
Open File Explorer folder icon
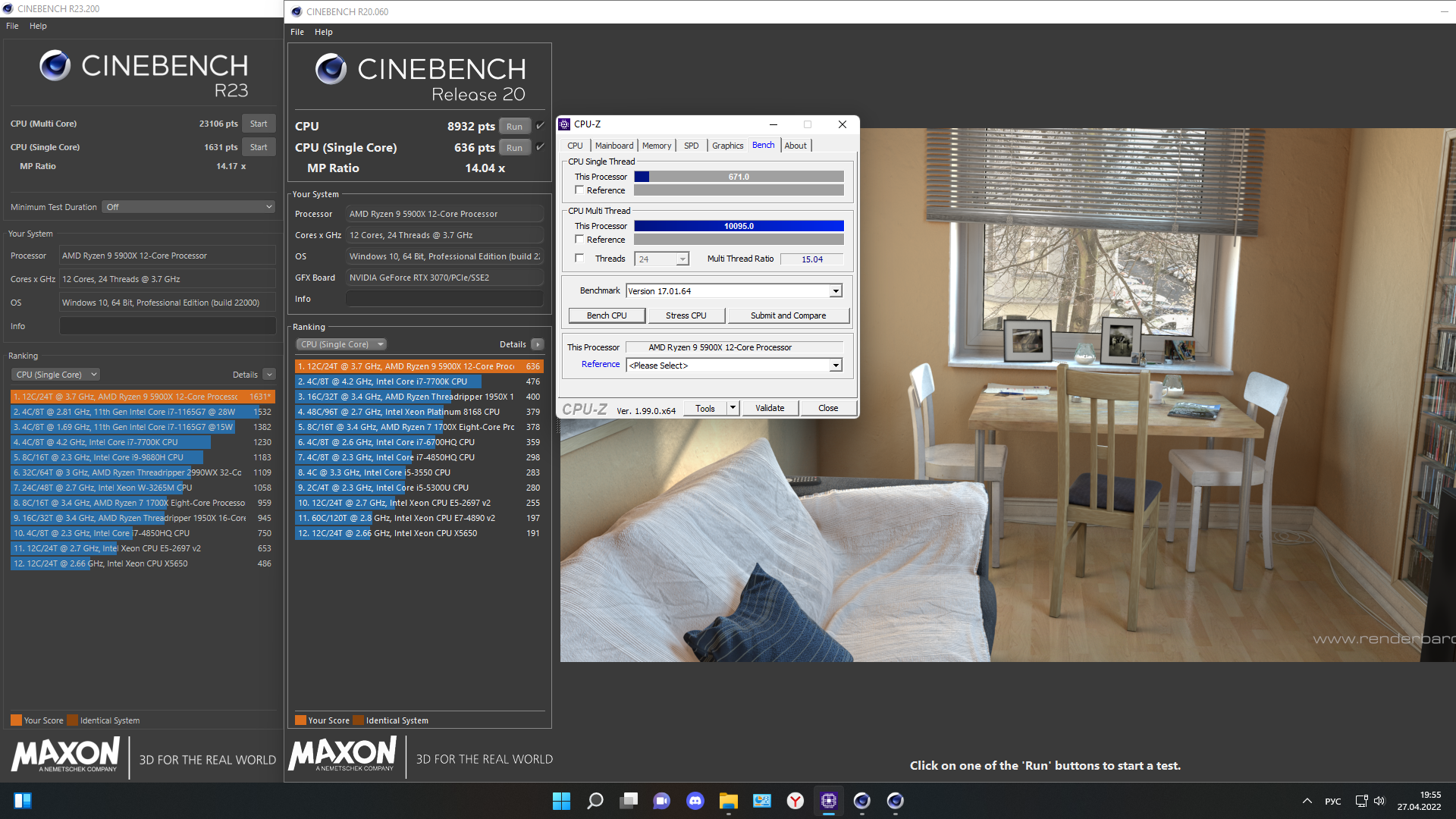pyautogui.click(x=728, y=801)
